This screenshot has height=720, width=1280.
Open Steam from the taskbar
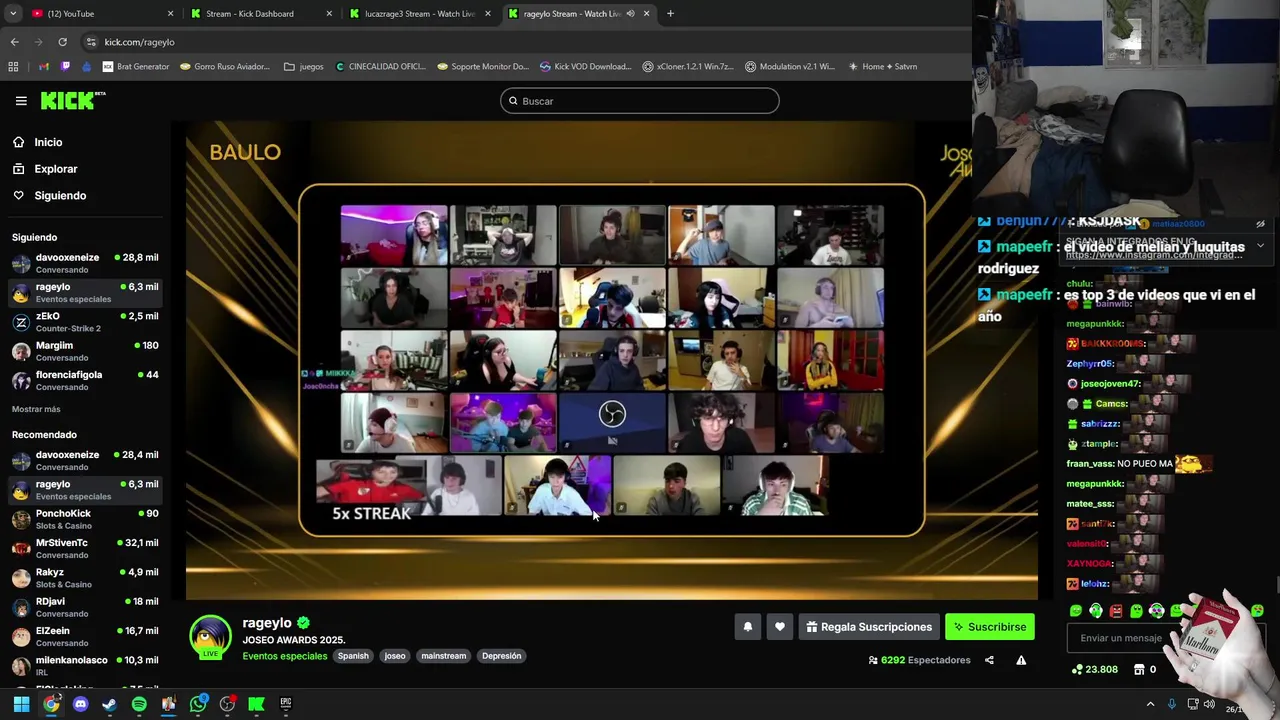(110, 704)
